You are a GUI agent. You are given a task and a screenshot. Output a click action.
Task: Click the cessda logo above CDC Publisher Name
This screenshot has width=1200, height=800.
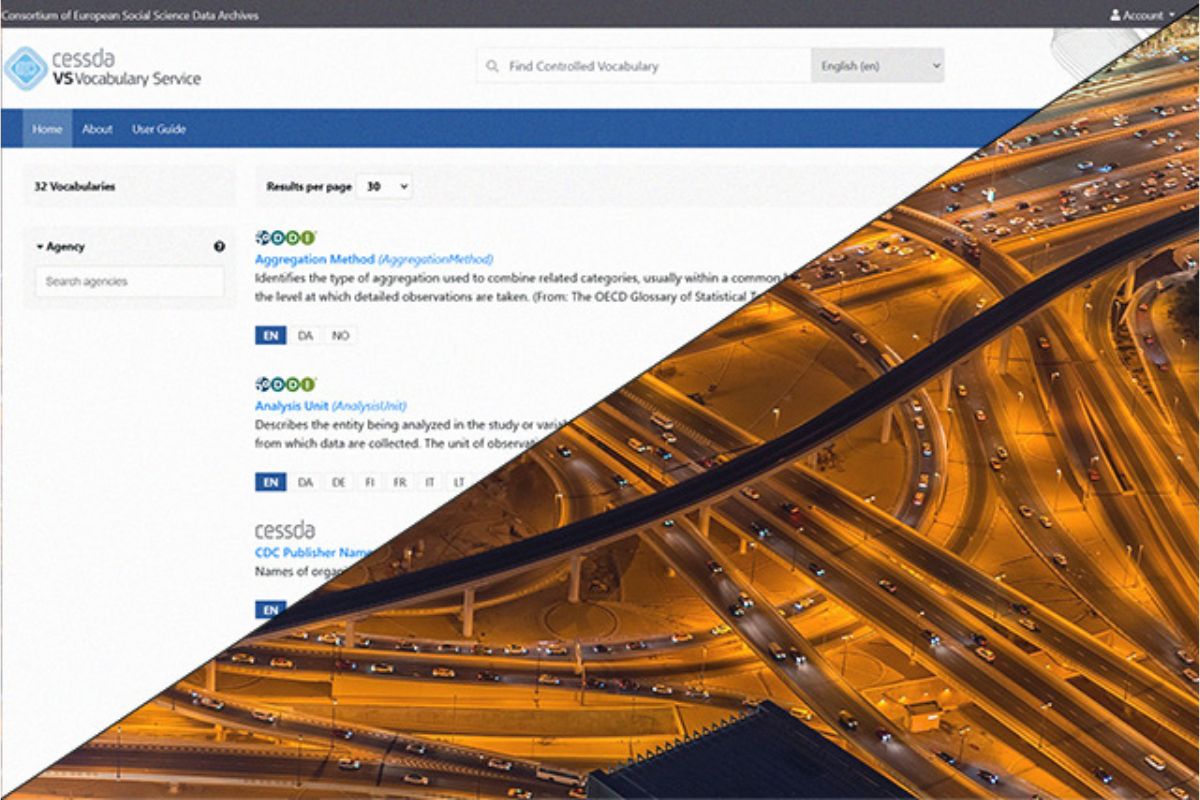285,530
